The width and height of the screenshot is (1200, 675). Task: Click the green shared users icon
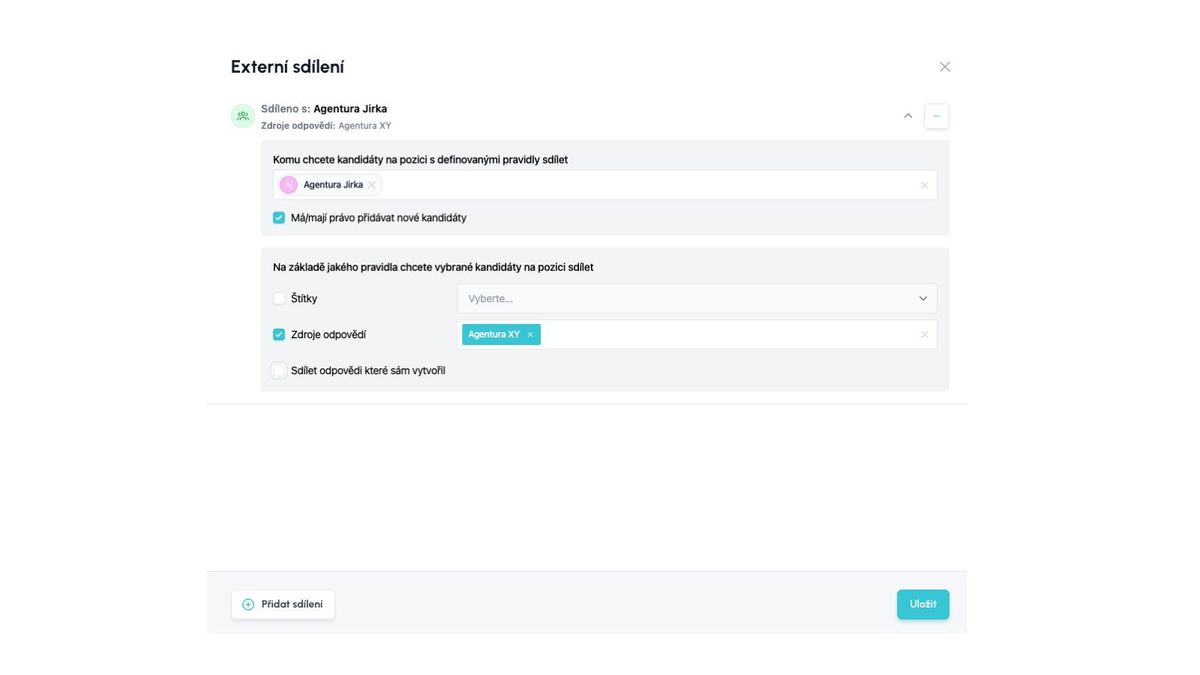click(x=243, y=116)
